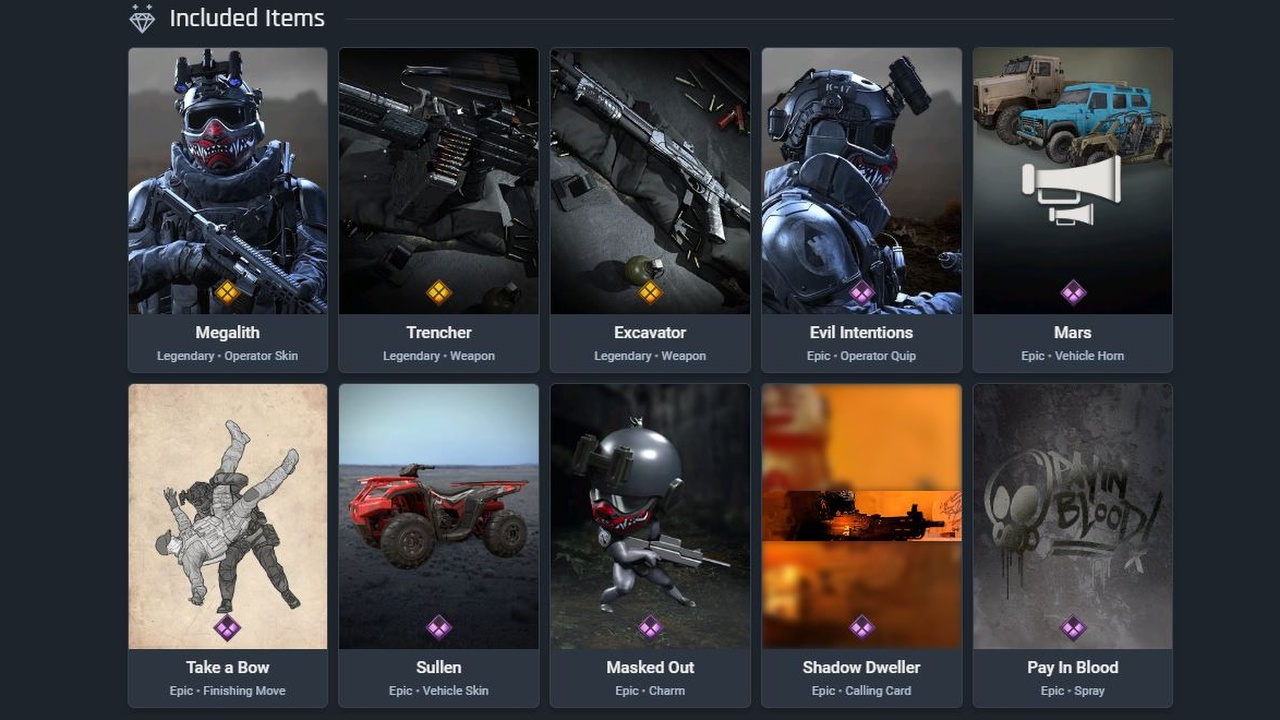Click the purple epic badge on Take a Bow
The height and width of the screenshot is (720, 1280).
click(x=228, y=628)
